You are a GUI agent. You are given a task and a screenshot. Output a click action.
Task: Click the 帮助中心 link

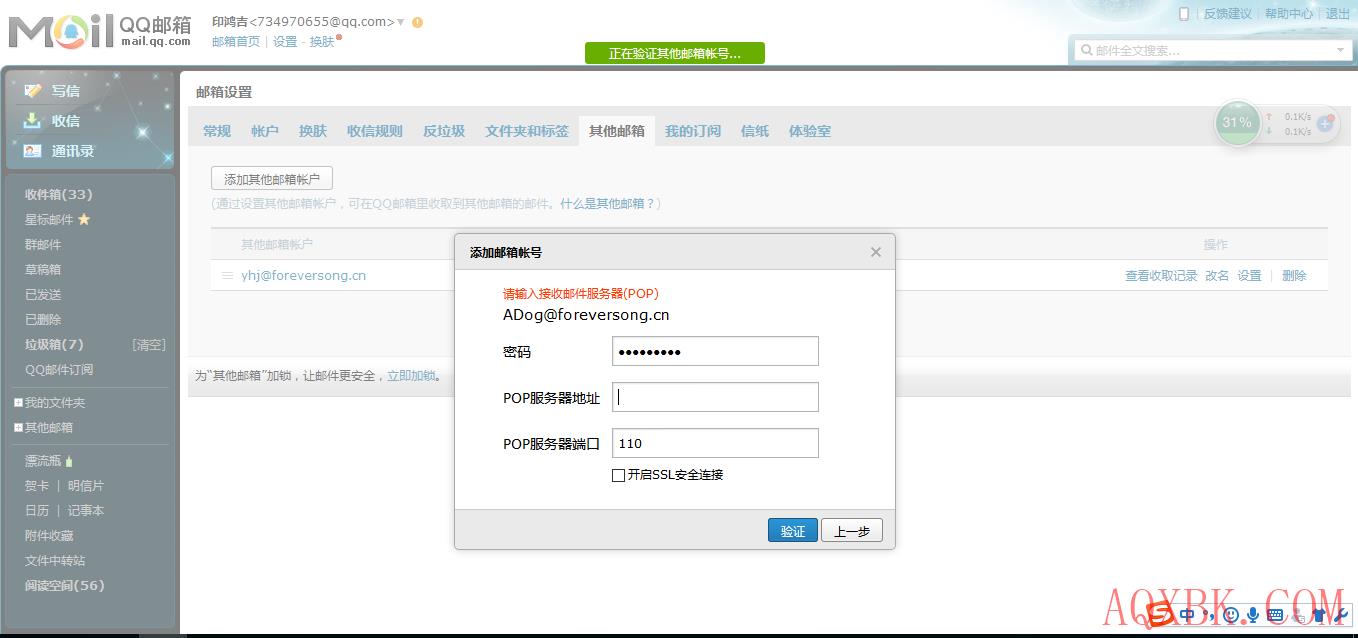(x=1289, y=14)
